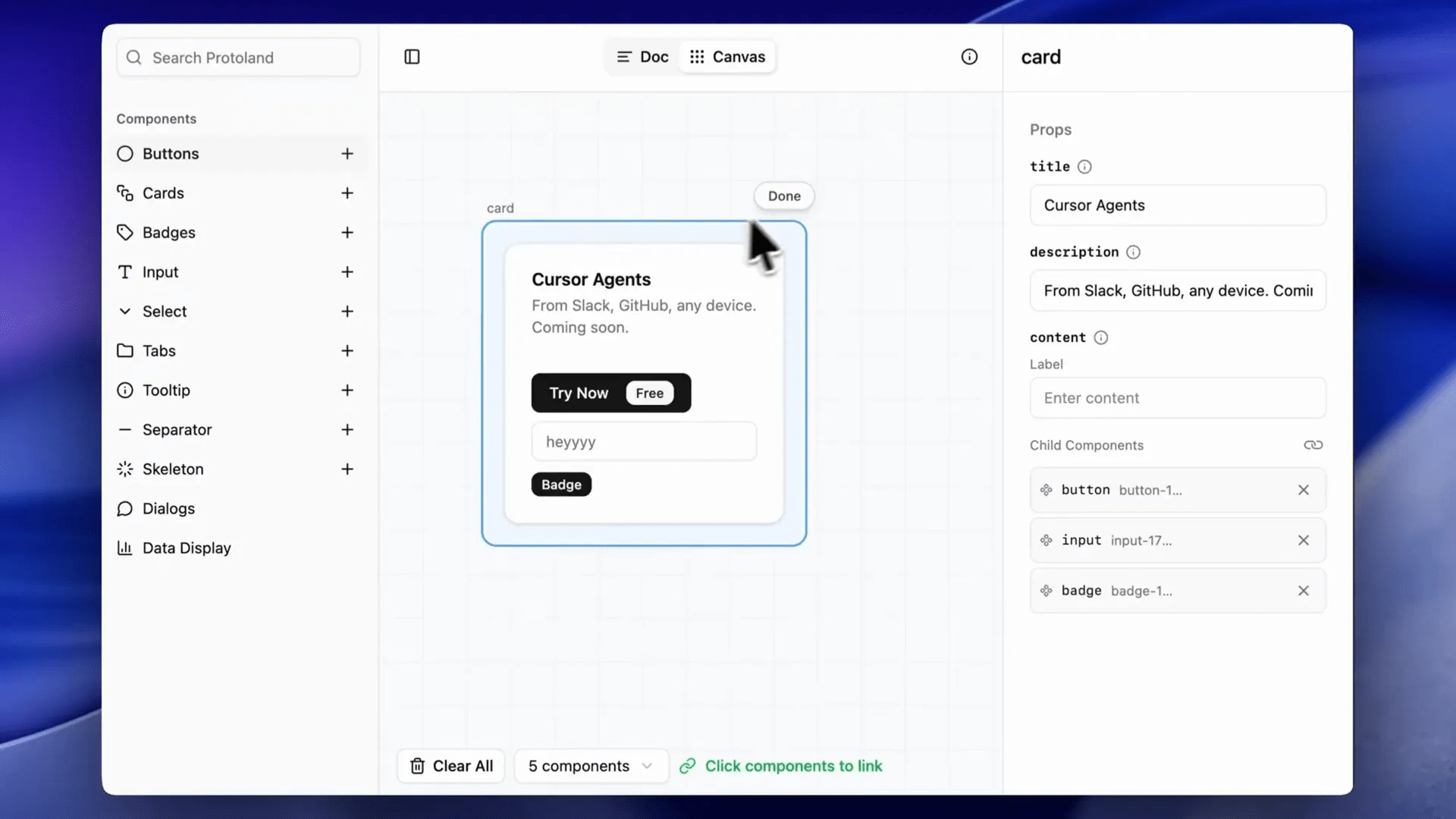Open the Tooltip category
The height and width of the screenshot is (819, 1456).
tap(237, 391)
